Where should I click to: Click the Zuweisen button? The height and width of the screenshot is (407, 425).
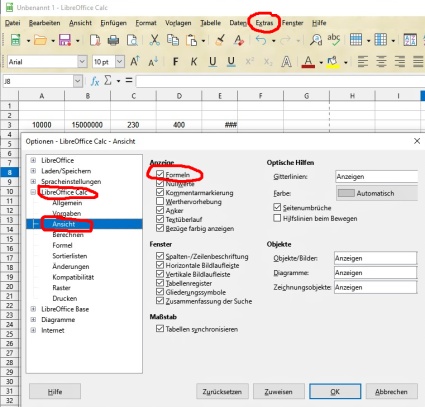pos(278,391)
